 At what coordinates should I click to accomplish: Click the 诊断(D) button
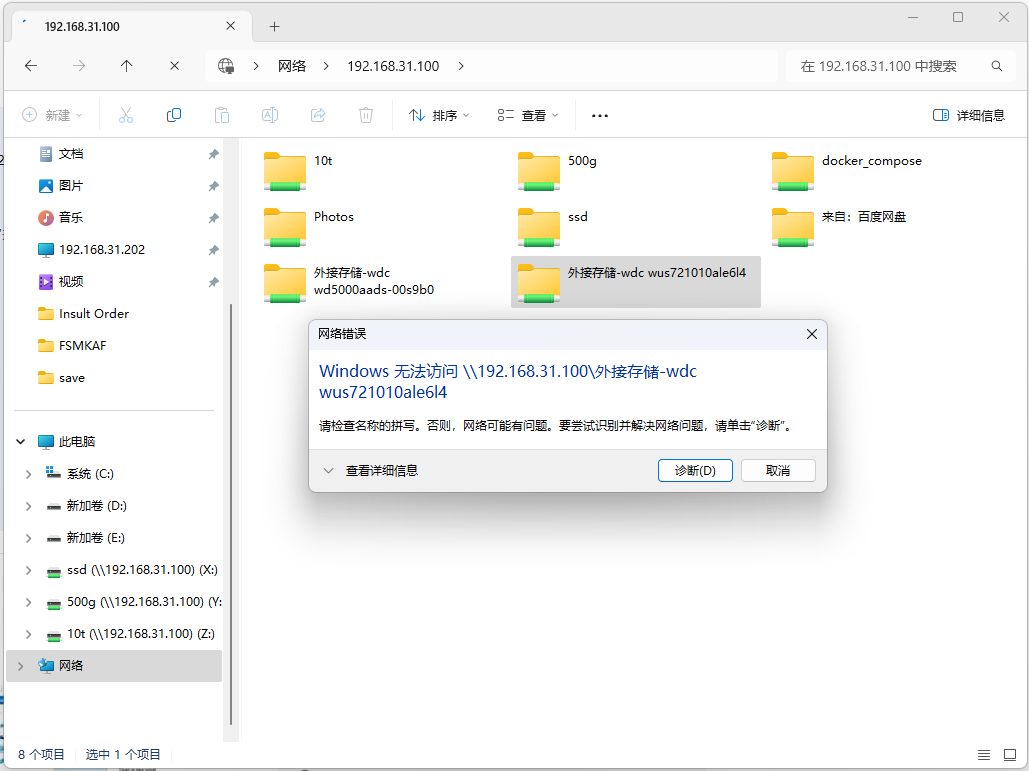pos(695,470)
